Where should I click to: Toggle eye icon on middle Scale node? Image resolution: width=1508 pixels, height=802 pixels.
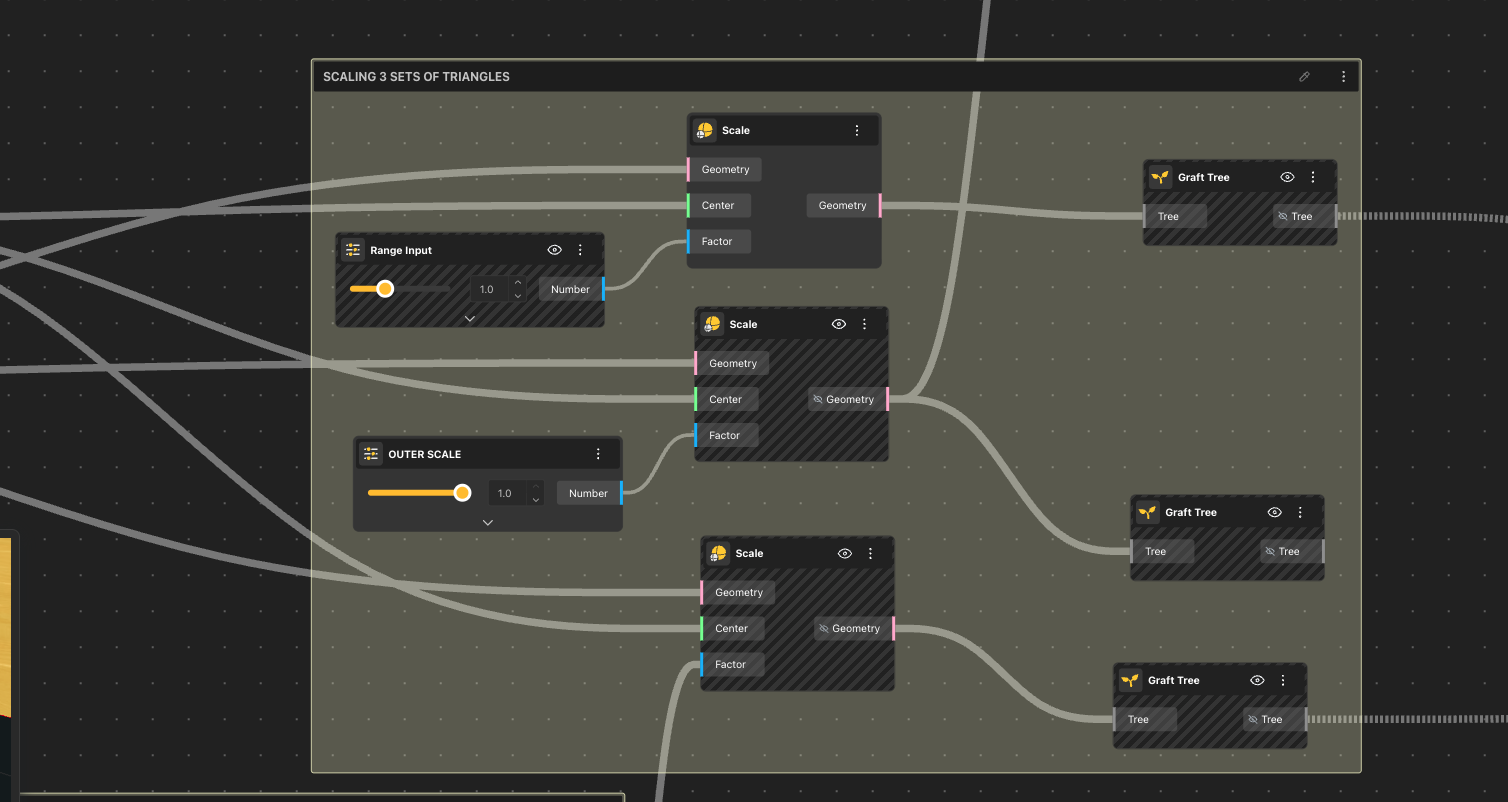pos(839,324)
